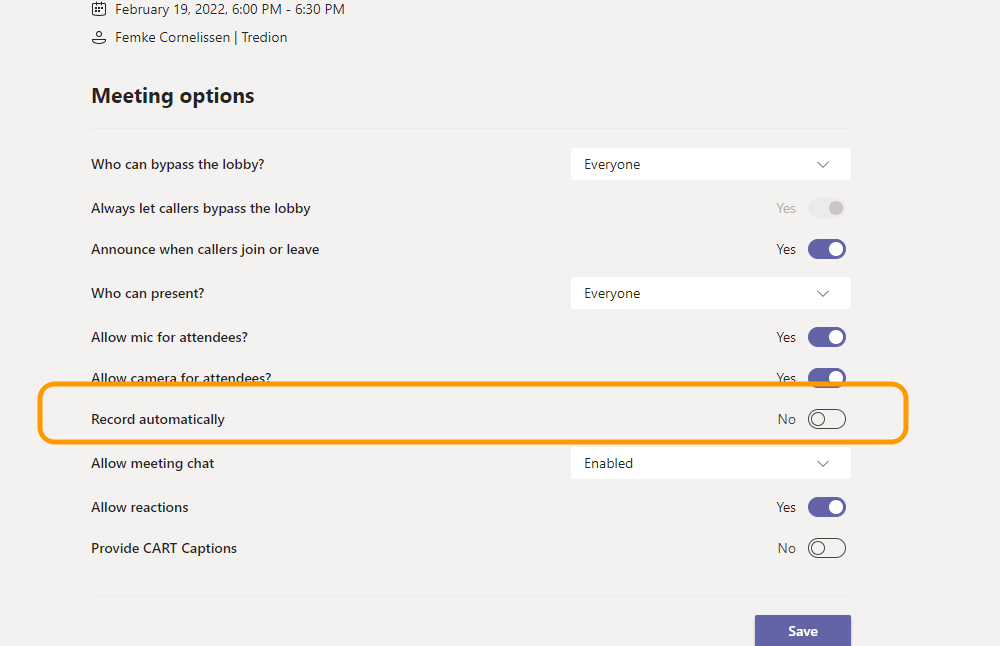
Task: Turn off 'Announce when callers join or leave'
Action: coord(827,249)
